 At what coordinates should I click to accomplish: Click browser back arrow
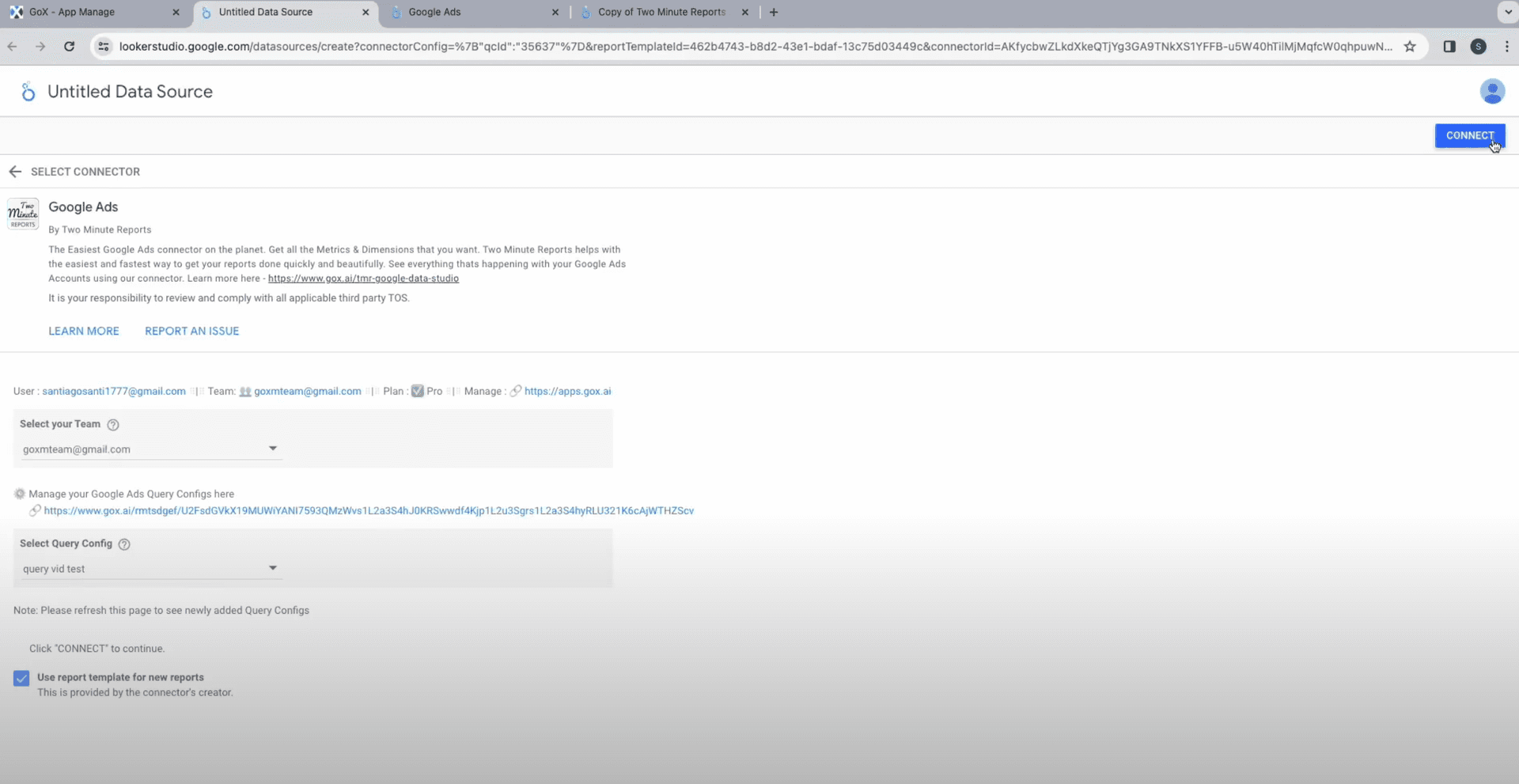(13, 47)
